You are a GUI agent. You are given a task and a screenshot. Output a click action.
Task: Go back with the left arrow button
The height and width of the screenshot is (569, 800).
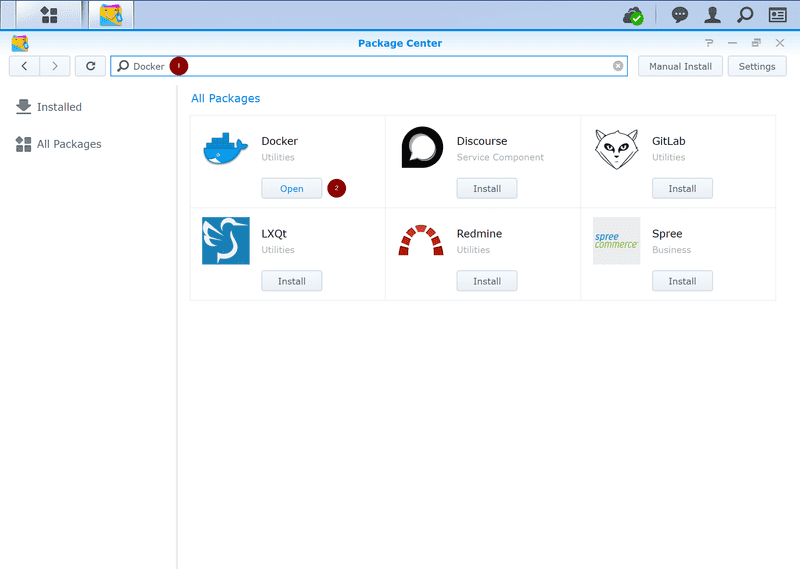(24, 66)
